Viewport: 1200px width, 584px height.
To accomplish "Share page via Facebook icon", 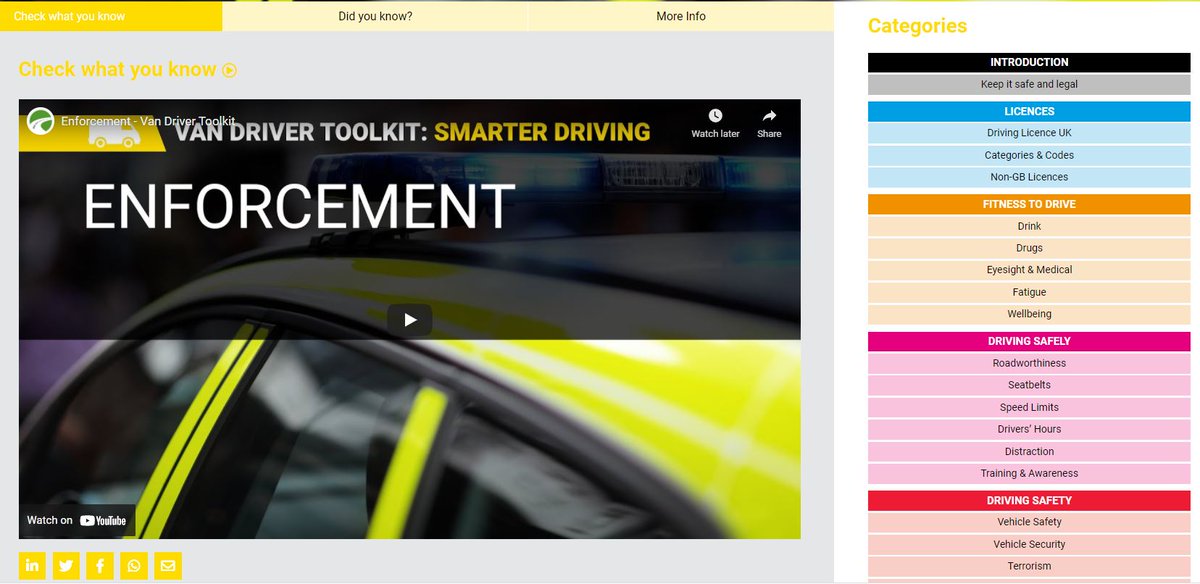I will point(100,566).
